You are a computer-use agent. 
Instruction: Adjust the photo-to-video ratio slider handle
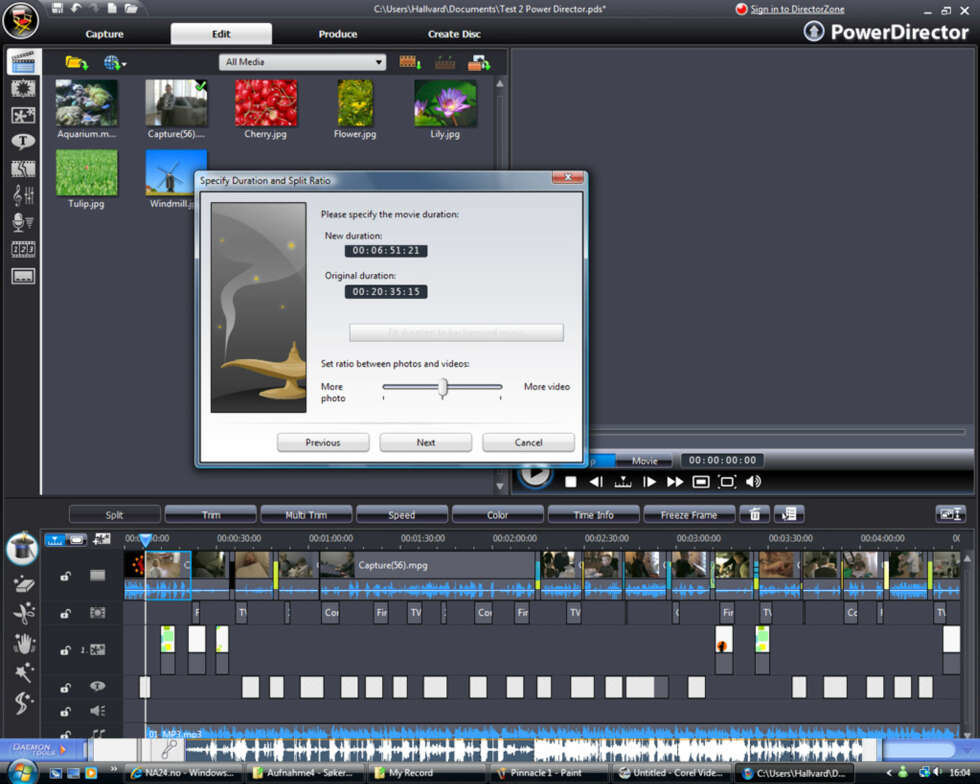click(x=442, y=388)
